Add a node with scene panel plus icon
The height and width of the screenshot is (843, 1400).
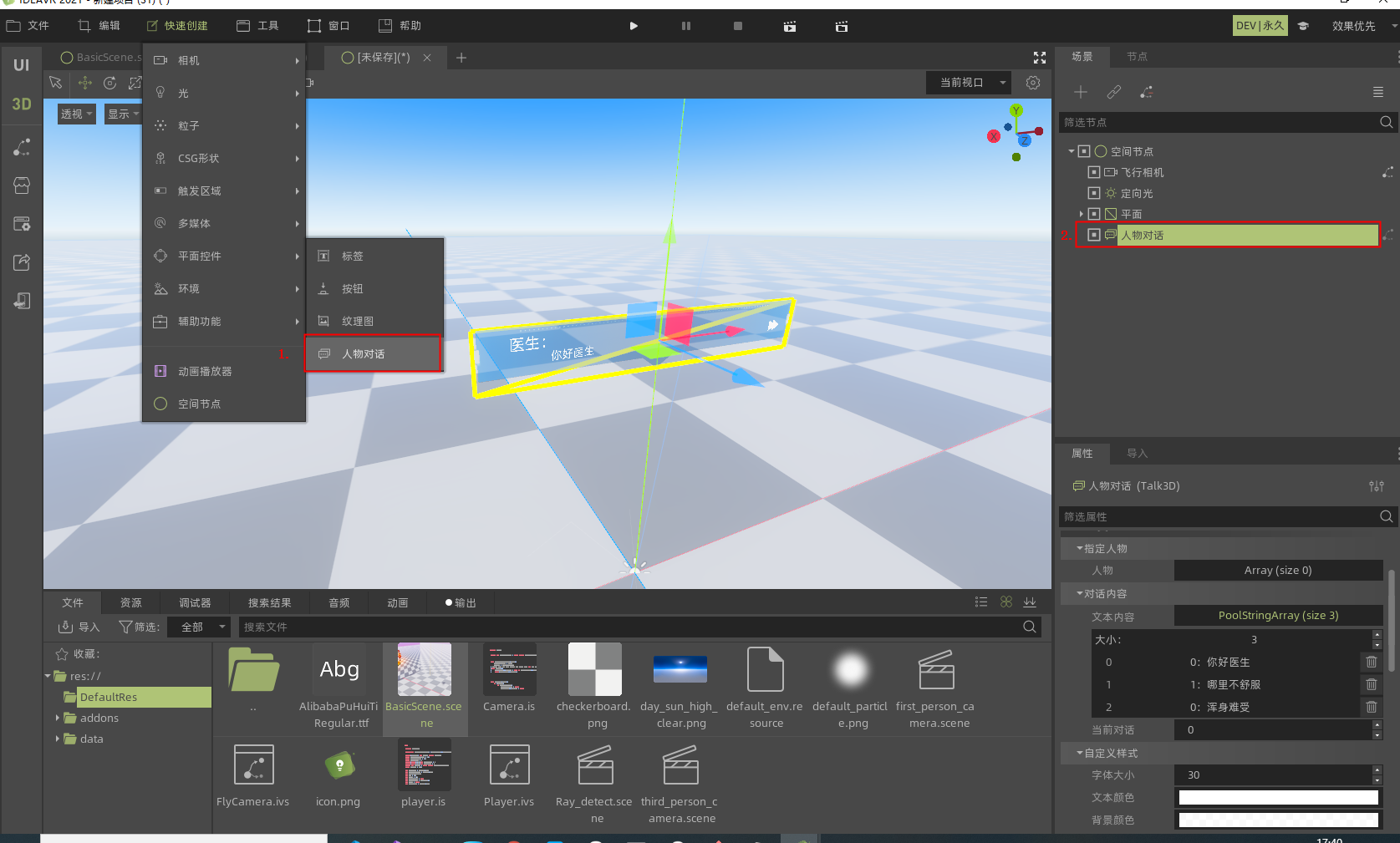pos(1081,92)
